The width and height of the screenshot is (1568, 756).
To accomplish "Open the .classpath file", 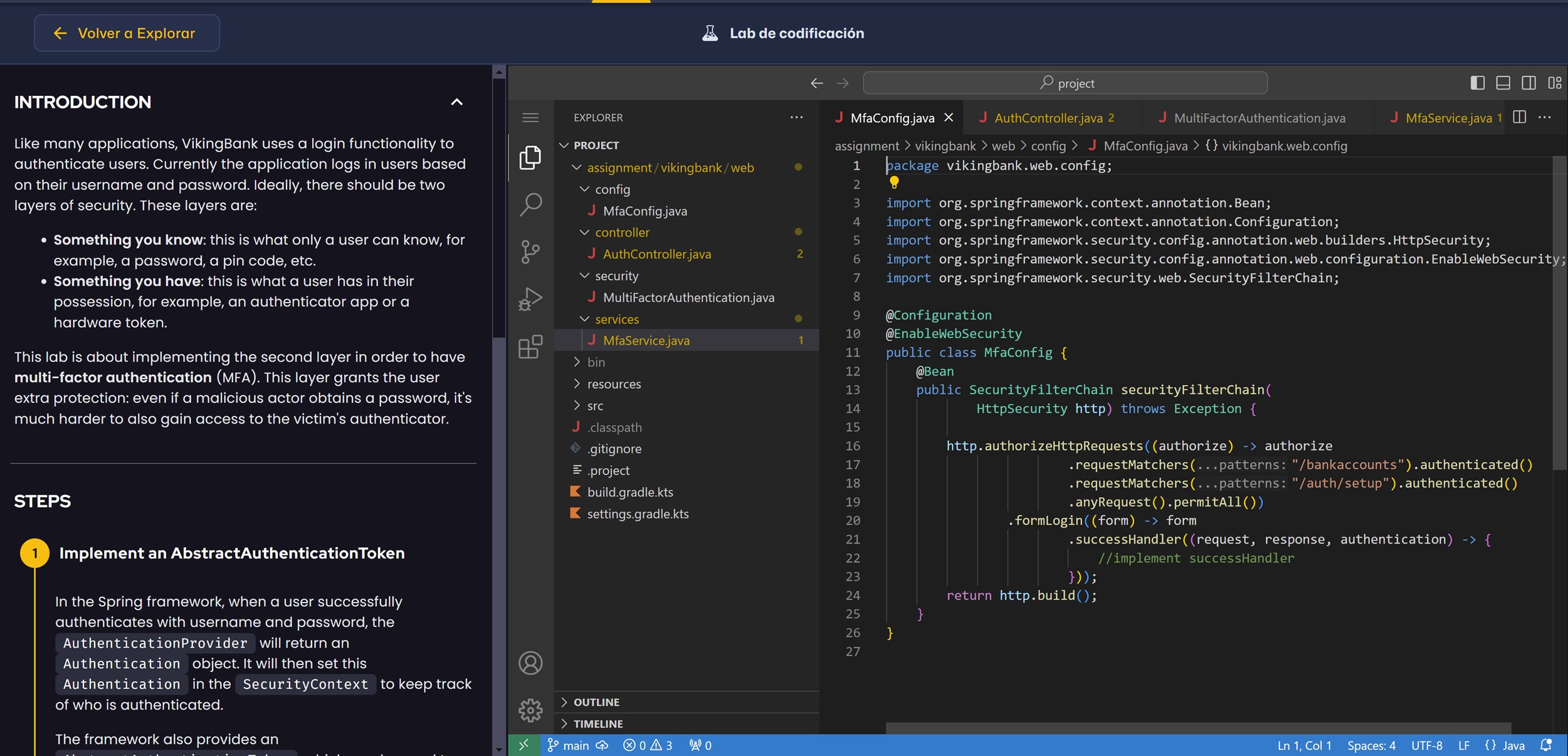I will coord(687,428).
